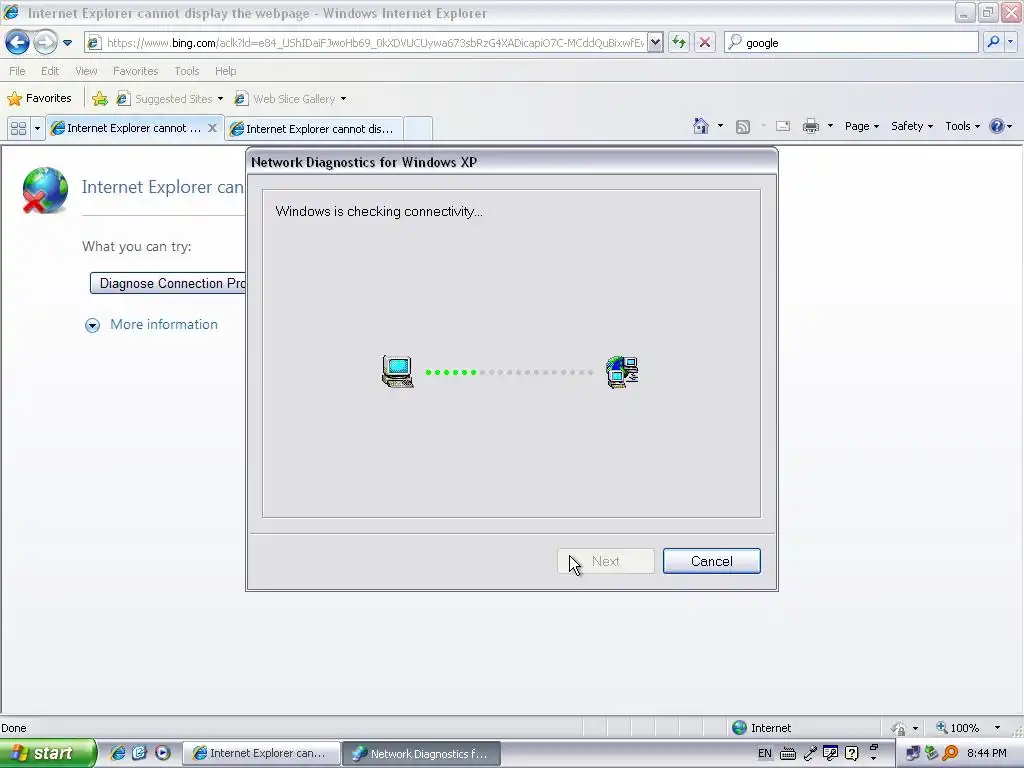Open the zoom level 100% control
Image resolution: width=1024 pixels, height=768 pixels.
(x=958, y=728)
